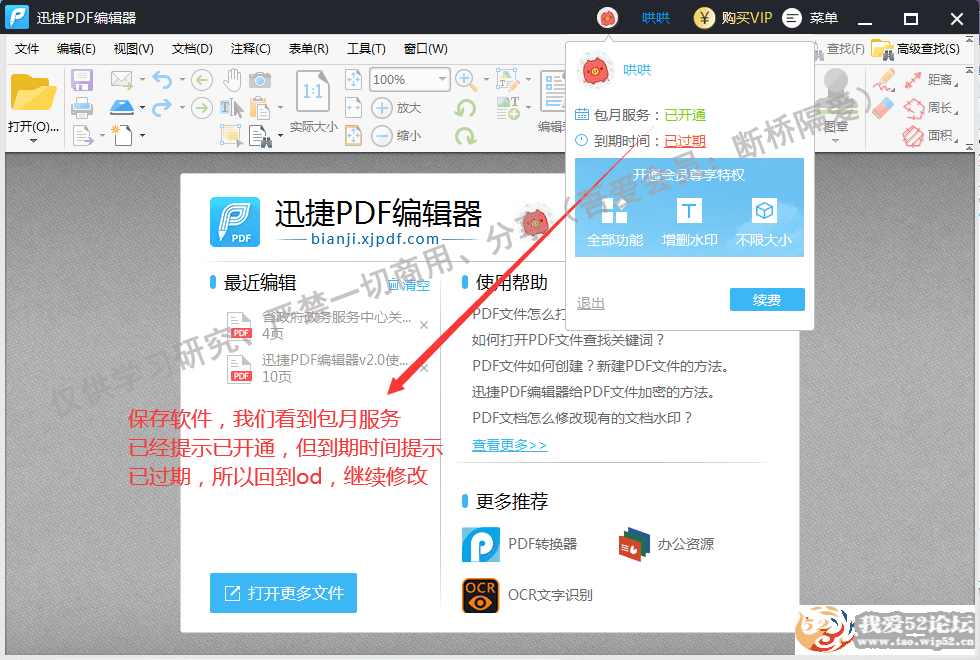Click the Fit Visible orange page icon
Image resolution: width=980 pixels, height=660 pixels.
353,135
